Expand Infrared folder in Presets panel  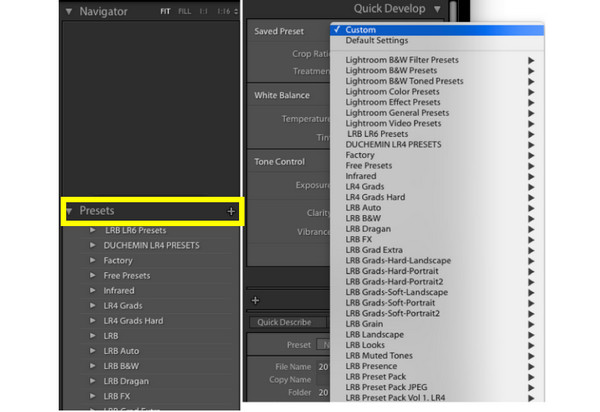93,290
